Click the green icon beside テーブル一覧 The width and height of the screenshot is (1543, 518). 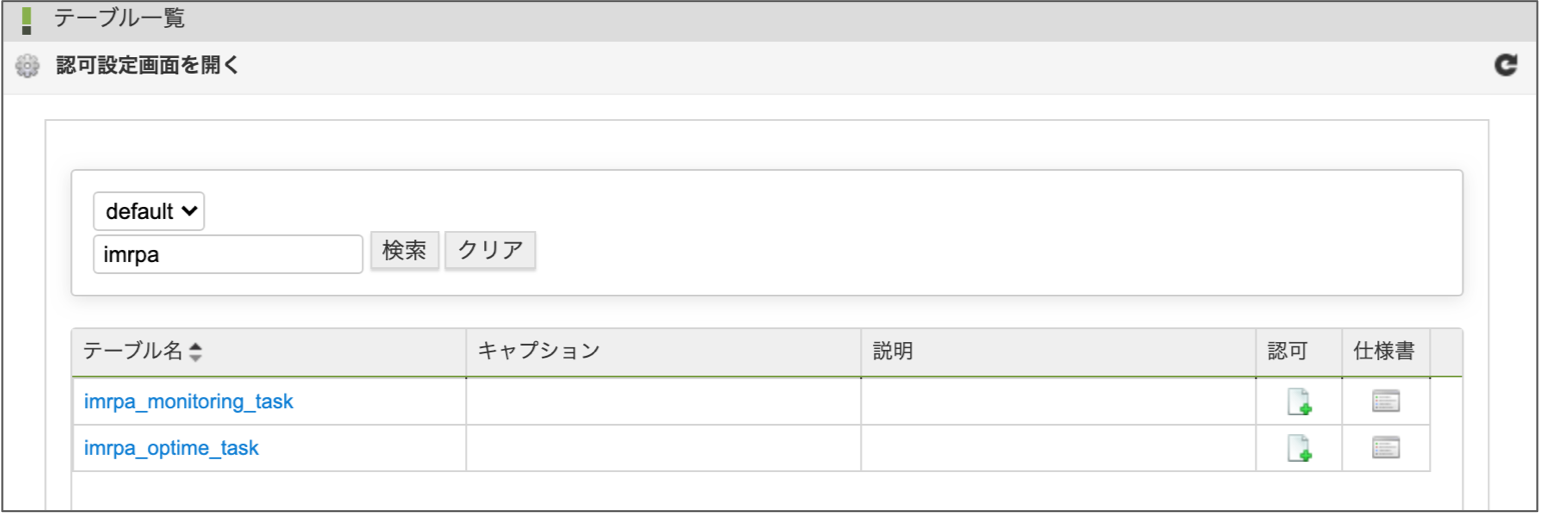coord(27,19)
